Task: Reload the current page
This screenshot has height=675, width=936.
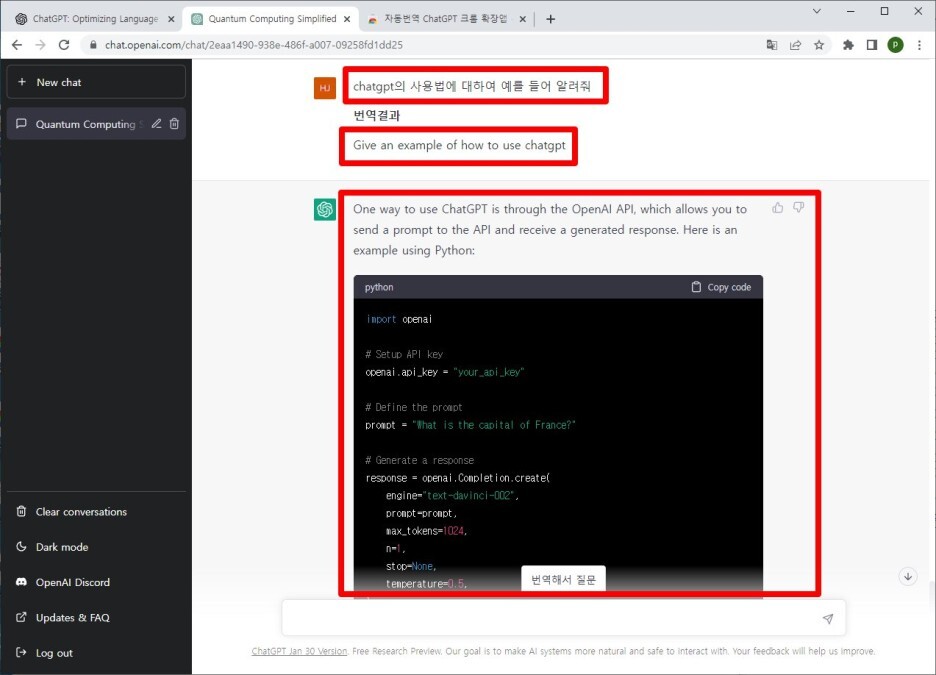Action: 64,45
